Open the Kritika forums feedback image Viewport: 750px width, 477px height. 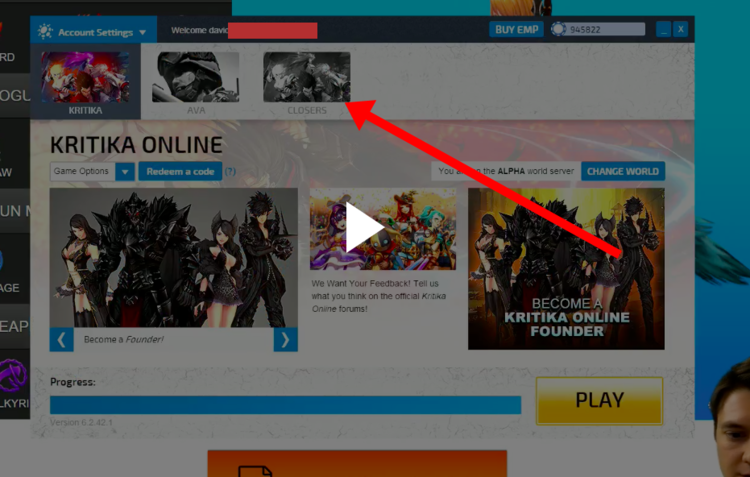383,230
